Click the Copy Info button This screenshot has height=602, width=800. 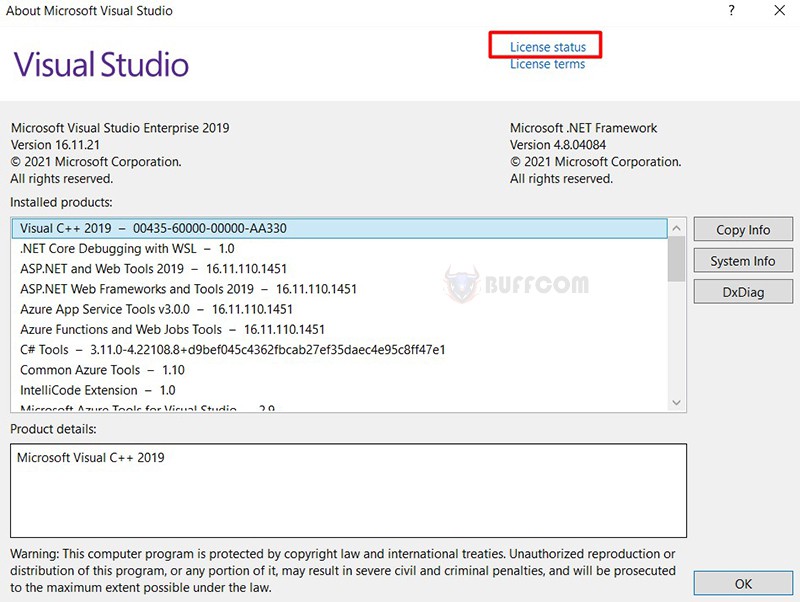click(x=742, y=229)
